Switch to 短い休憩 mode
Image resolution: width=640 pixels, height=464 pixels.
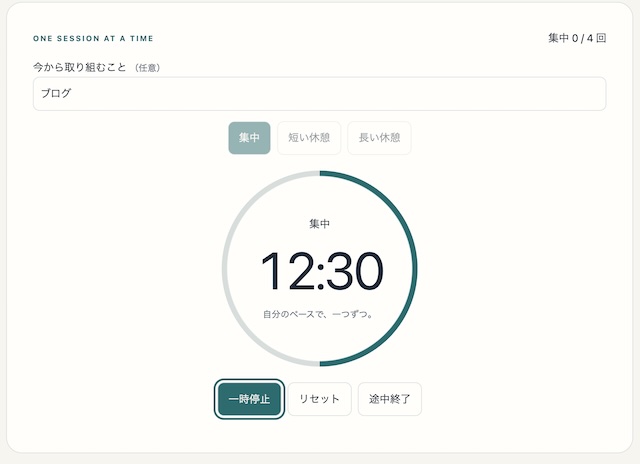click(309, 138)
